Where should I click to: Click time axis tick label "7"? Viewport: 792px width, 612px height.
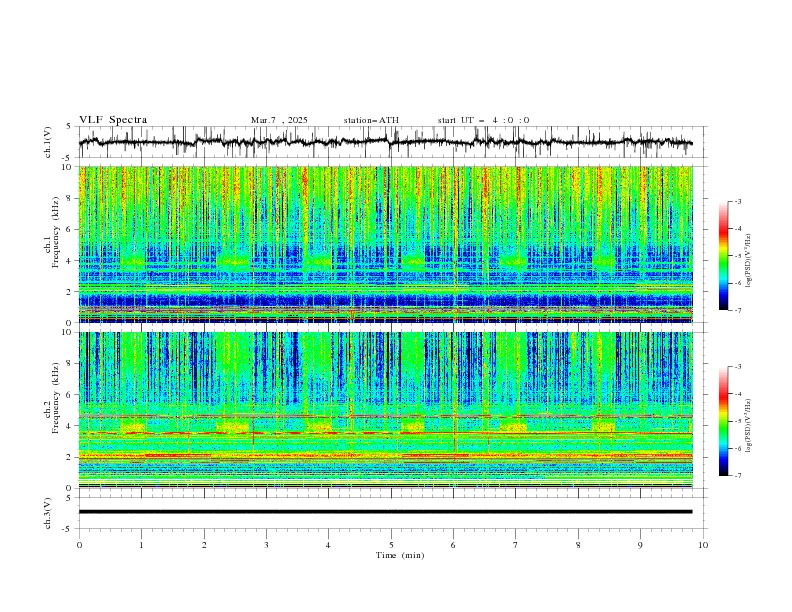pyautogui.click(x=515, y=545)
